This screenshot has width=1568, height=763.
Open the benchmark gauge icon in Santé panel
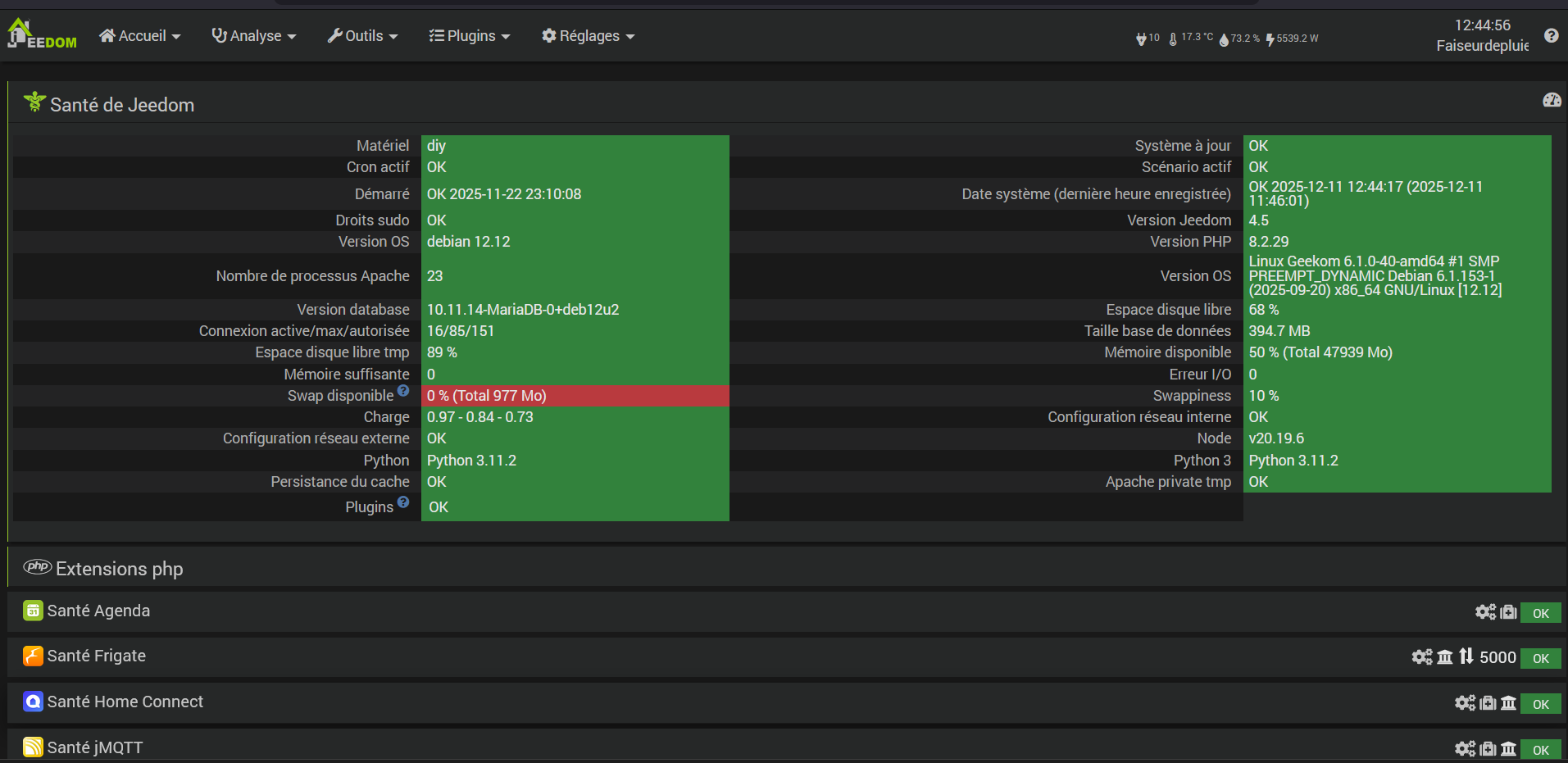pyautogui.click(x=1552, y=100)
